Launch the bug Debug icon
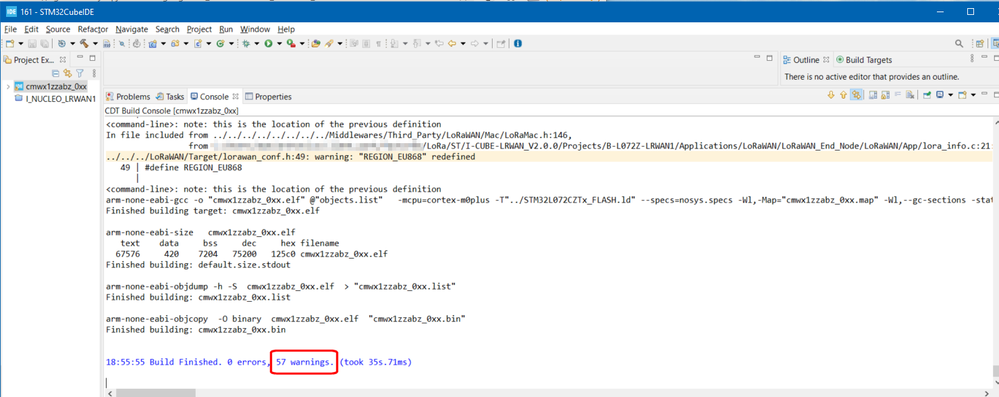This screenshot has height=397, width=999. click(x=245, y=44)
